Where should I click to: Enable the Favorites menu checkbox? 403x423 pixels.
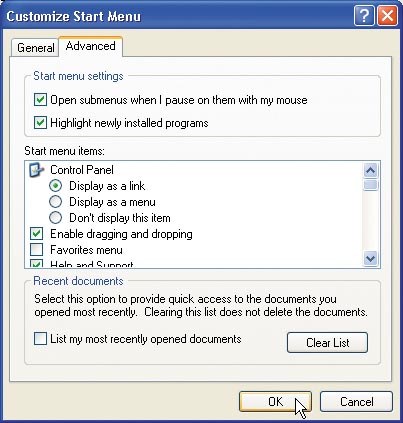coord(37,250)
